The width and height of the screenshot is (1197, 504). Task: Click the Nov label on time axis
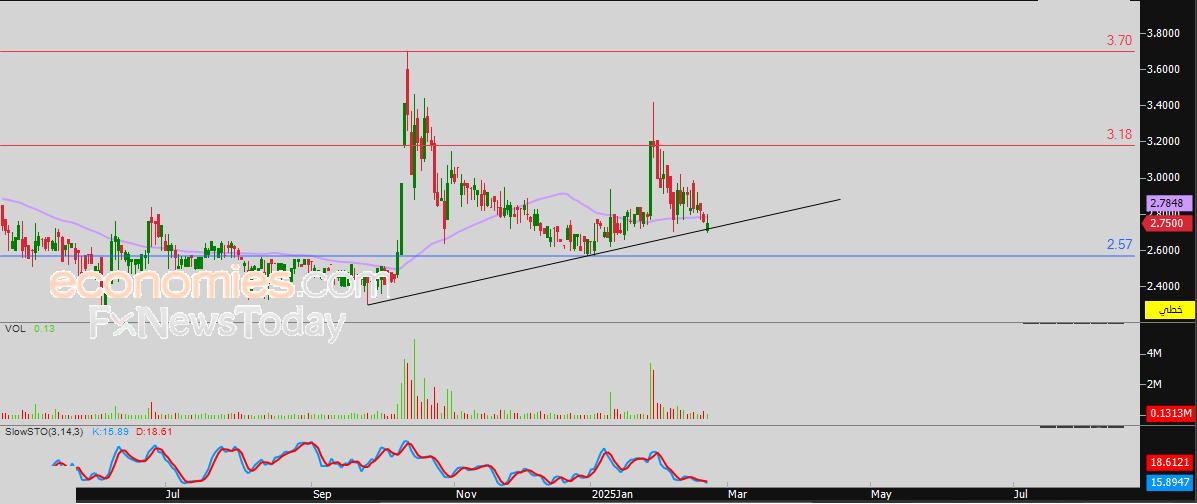[x=466, y=496]
